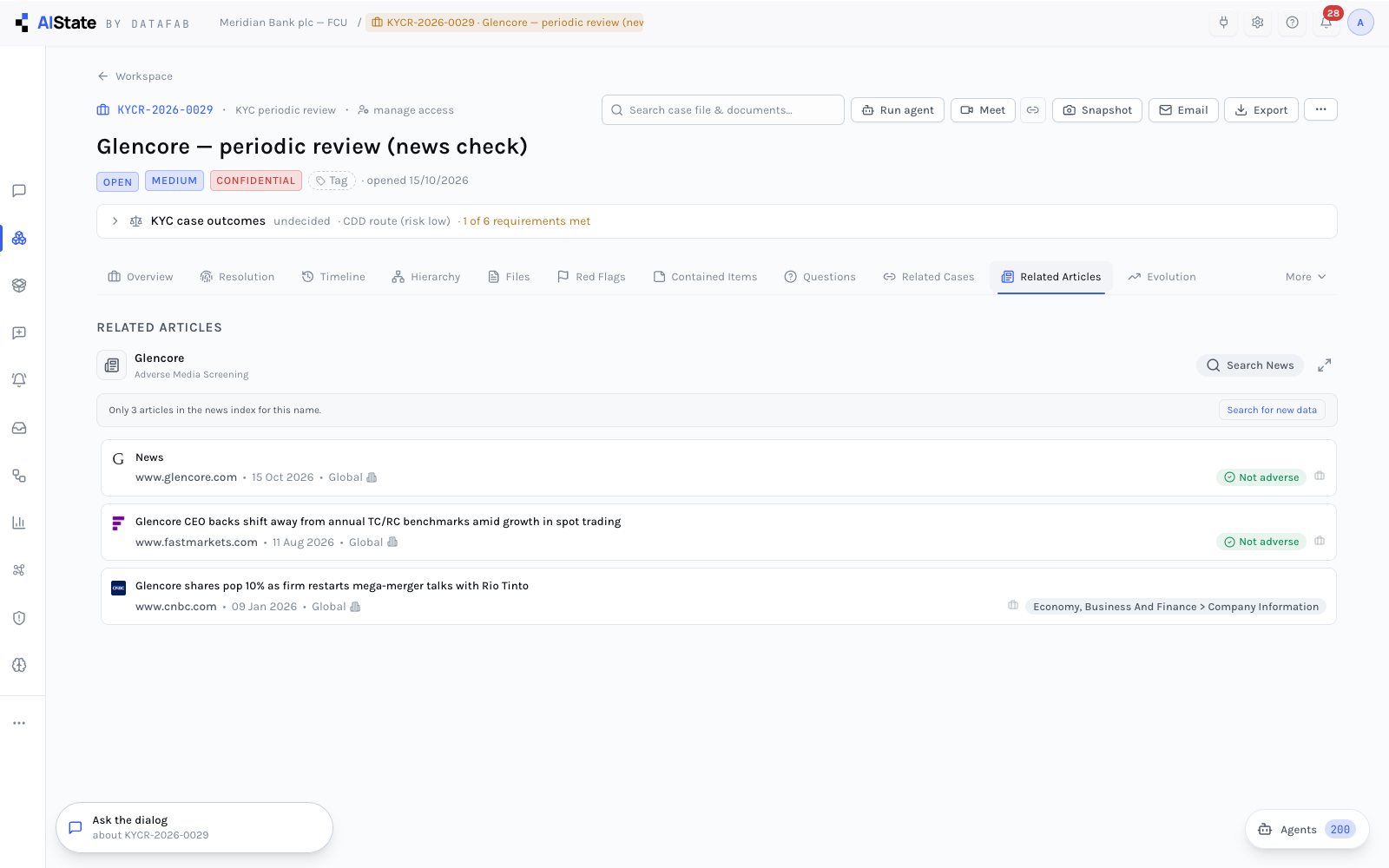Viewport: 1389px width, 868px height.
Task: Open the settings gear in top bar
Action: click(x=1258, y=23)
